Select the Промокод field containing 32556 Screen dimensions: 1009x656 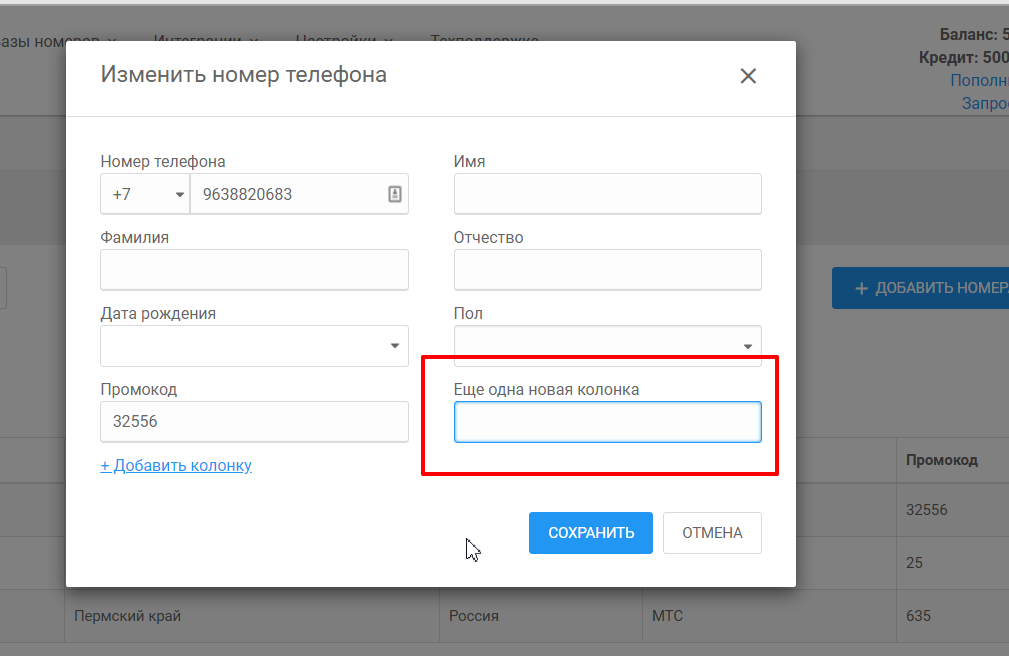[x=254, y=422]
